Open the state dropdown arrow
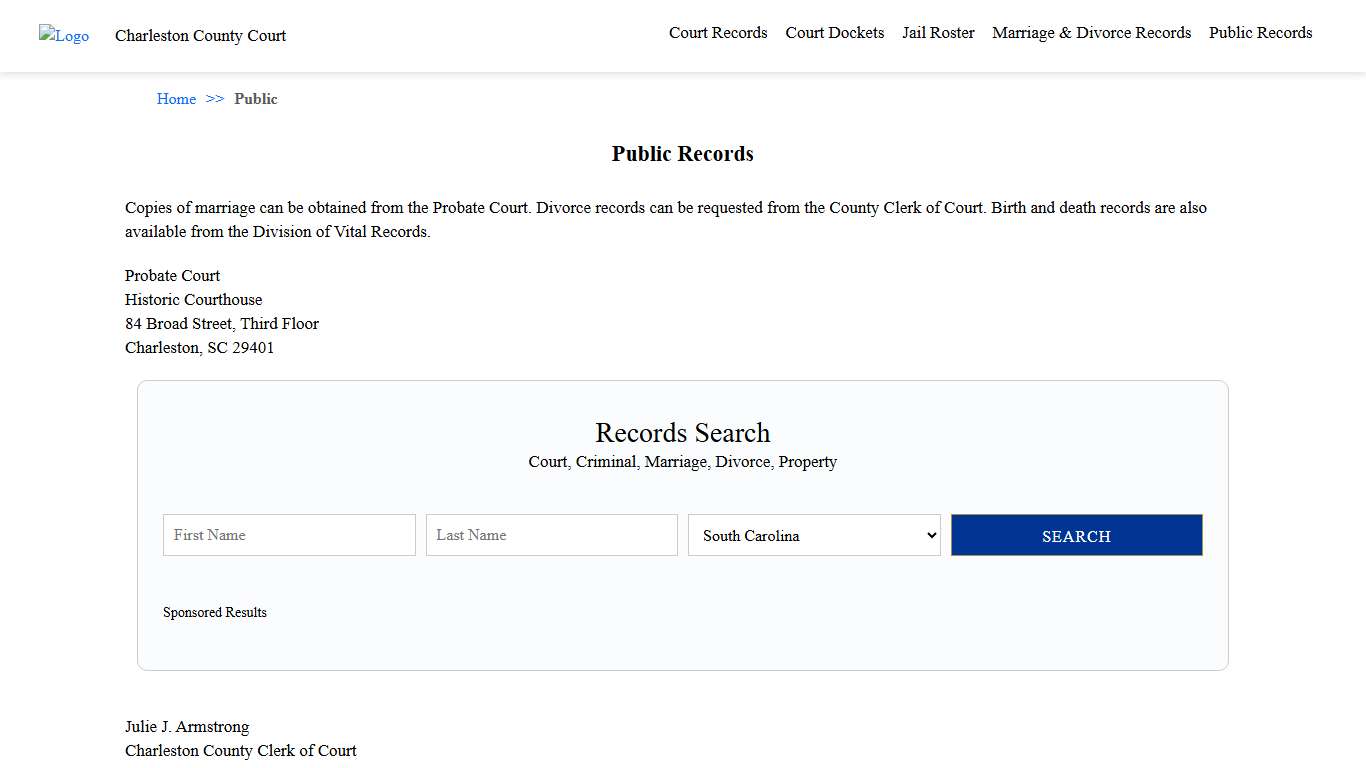 pyautogui.click(x=928, y=535)
